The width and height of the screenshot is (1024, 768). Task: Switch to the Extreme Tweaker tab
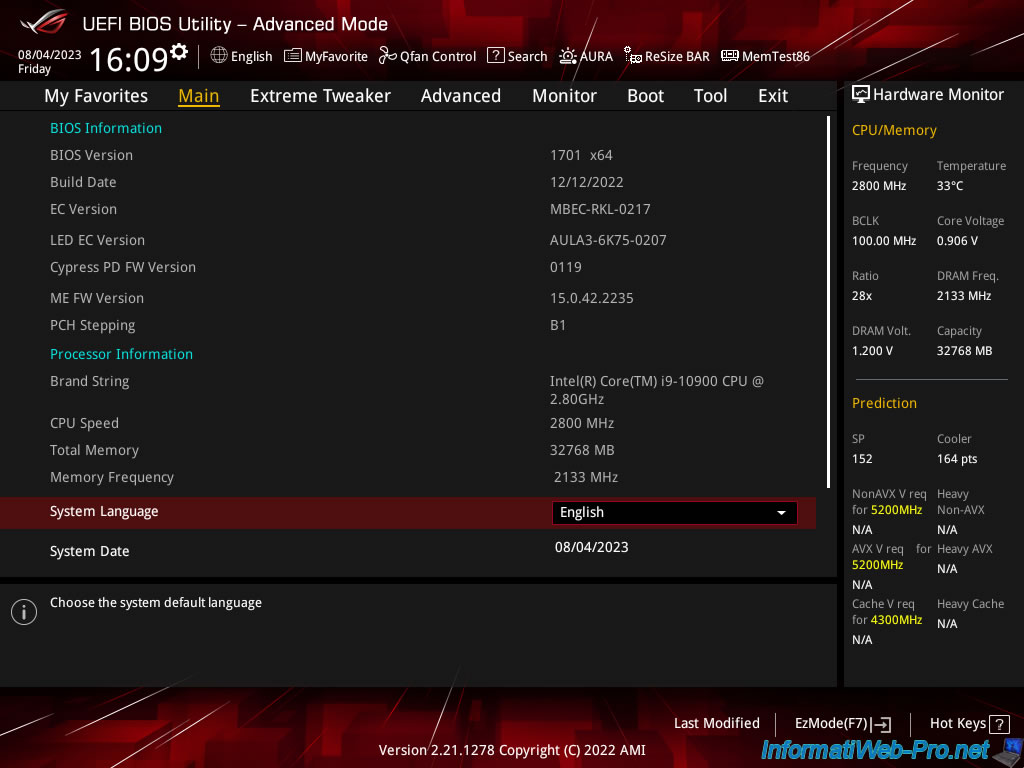point(320,96)
